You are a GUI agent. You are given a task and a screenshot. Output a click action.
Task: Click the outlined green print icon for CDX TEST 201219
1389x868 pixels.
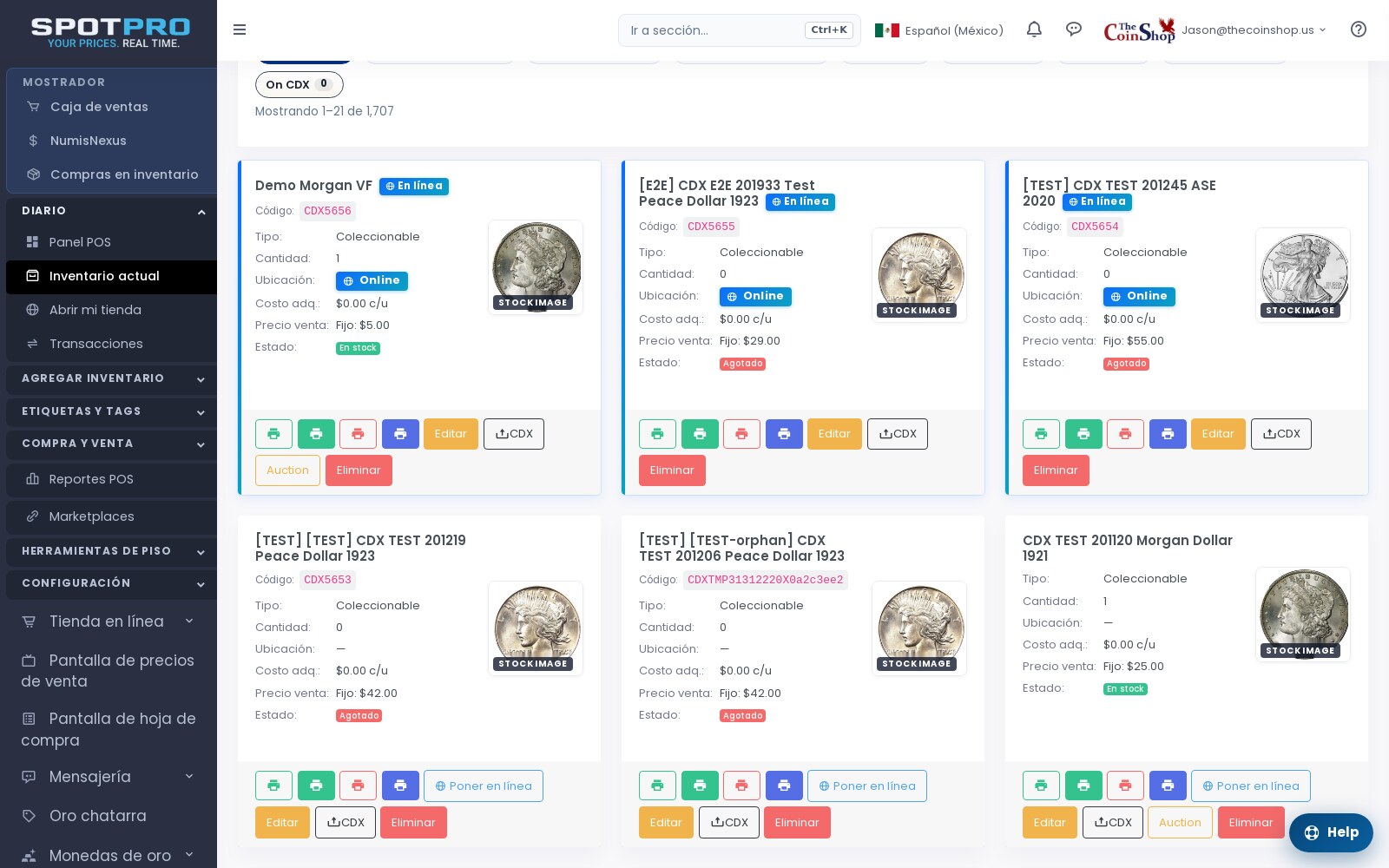[x=273, y=786]
